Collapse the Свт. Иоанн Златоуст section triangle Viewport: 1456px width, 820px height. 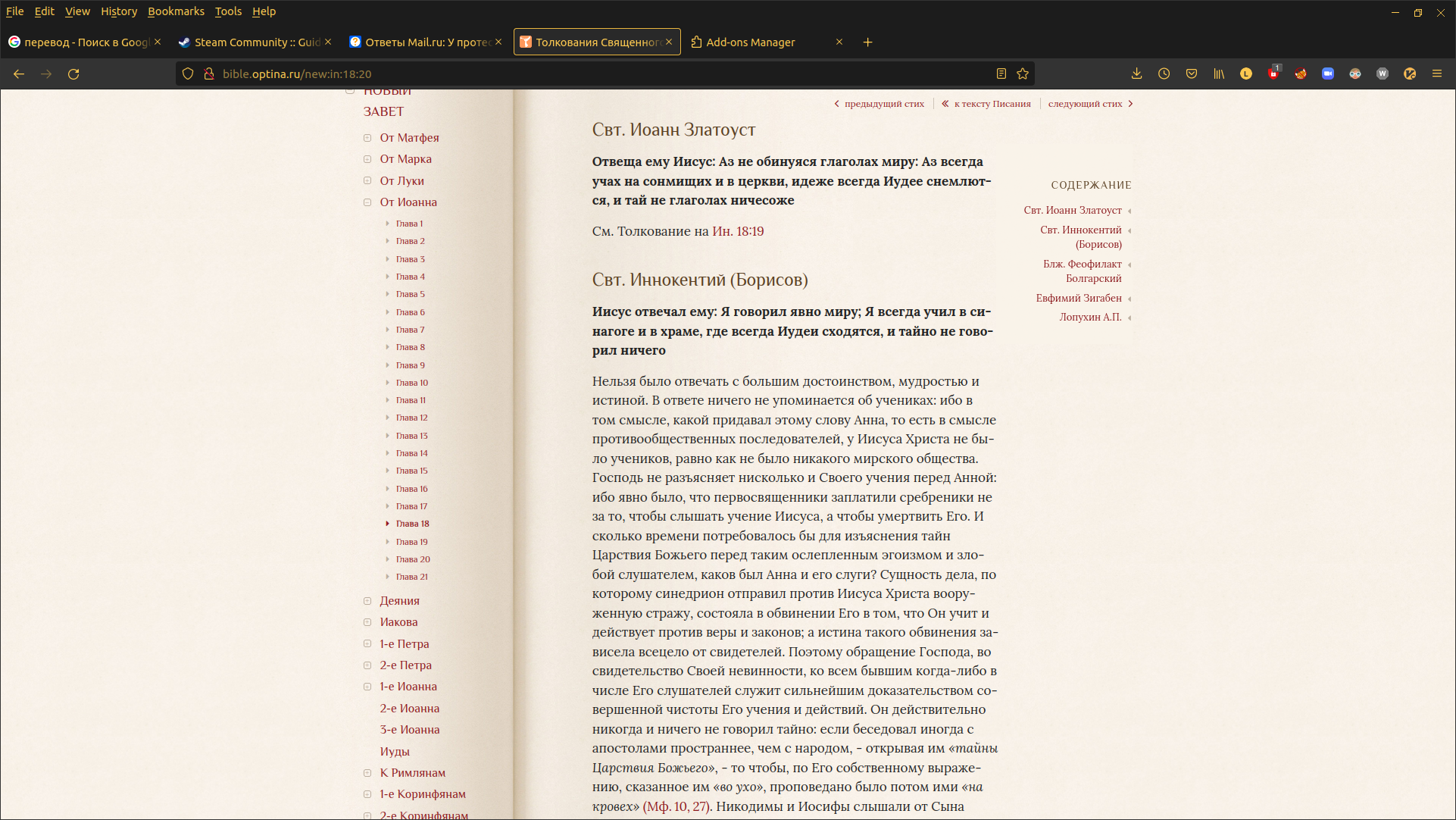tap(1130, 211)
